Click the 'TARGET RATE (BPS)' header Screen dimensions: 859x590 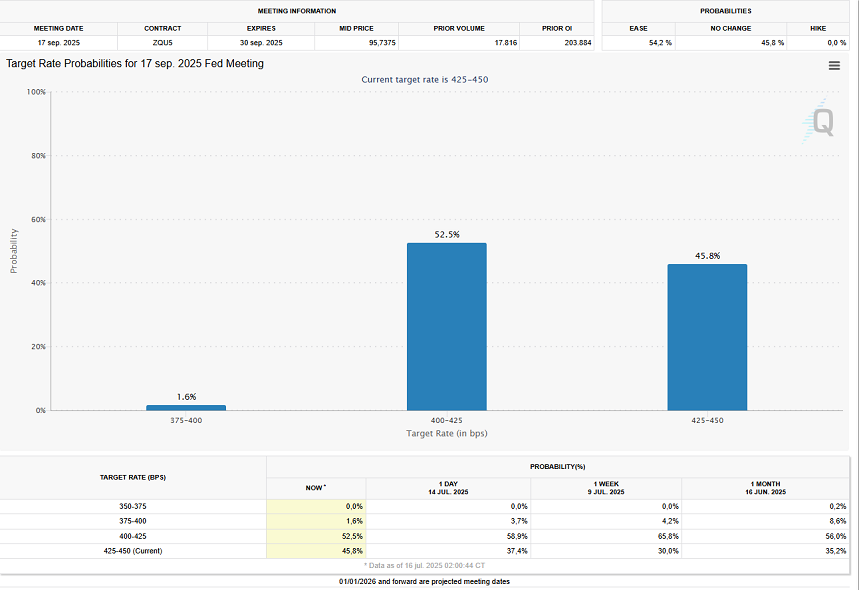point(133,478)
